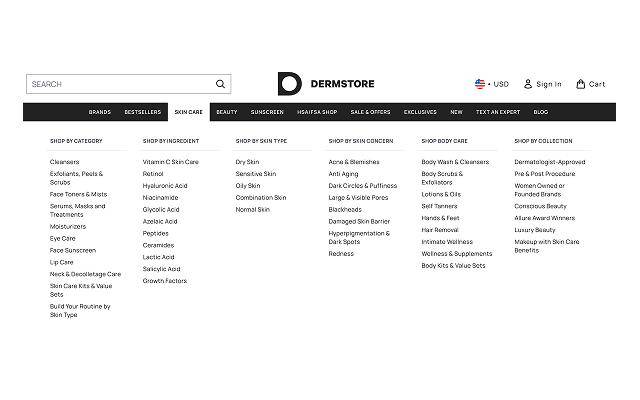Viewport: 640px width, 400px height.
Task: Select Glycolic Acid ingredient
Action: click(161, 209)
